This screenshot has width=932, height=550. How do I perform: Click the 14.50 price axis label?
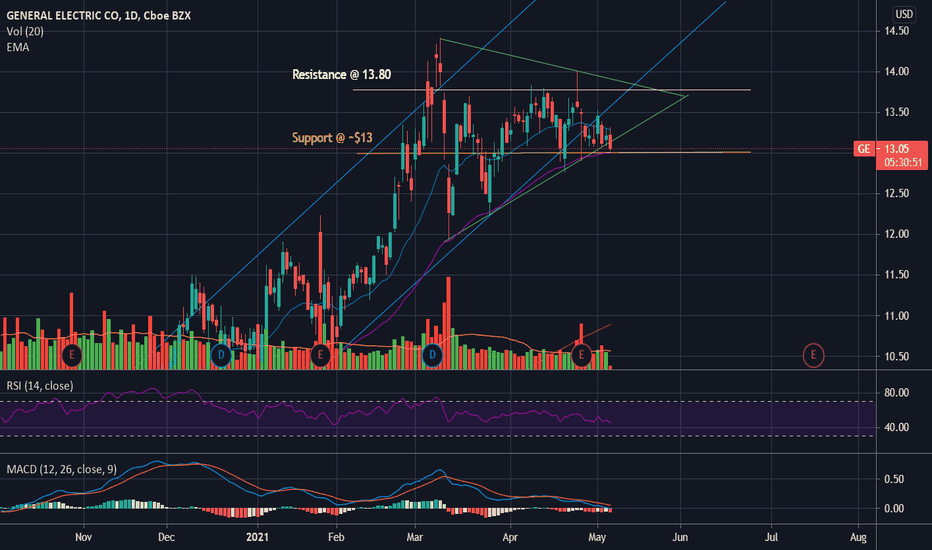(x=896, y=31)
